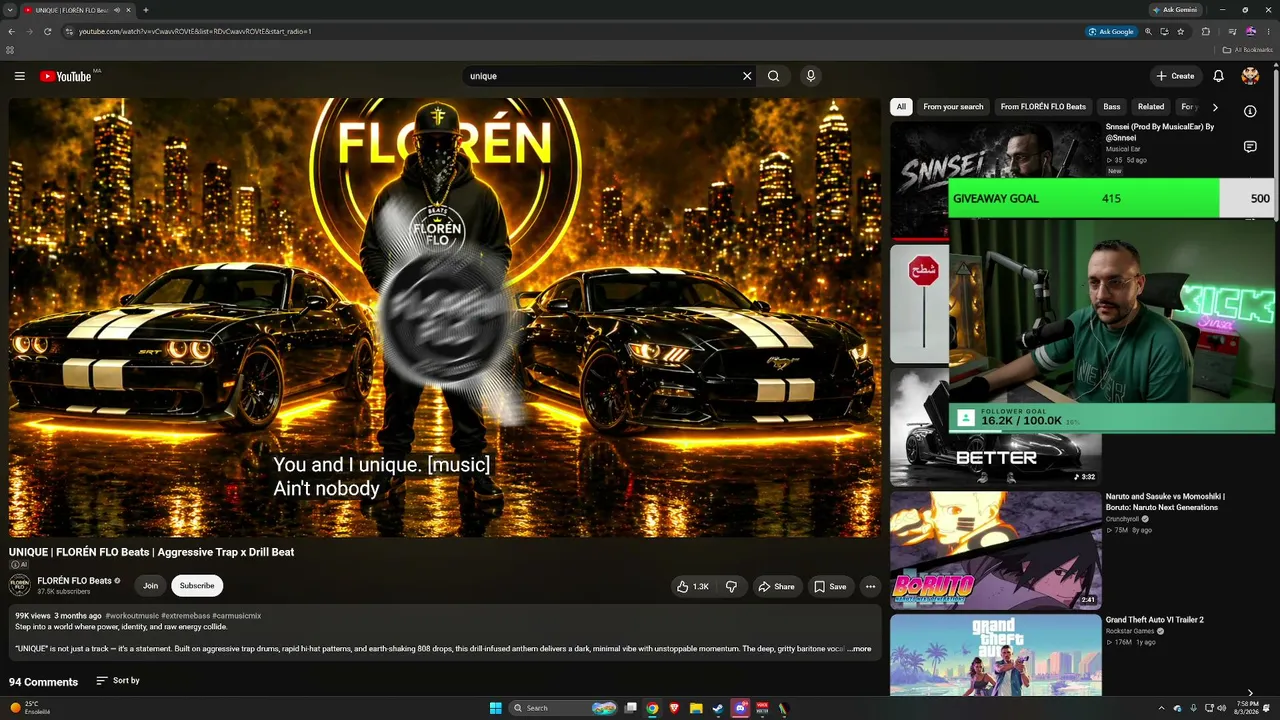
Task: Click the volume icon in system tray
Action: pos(1221,708)
